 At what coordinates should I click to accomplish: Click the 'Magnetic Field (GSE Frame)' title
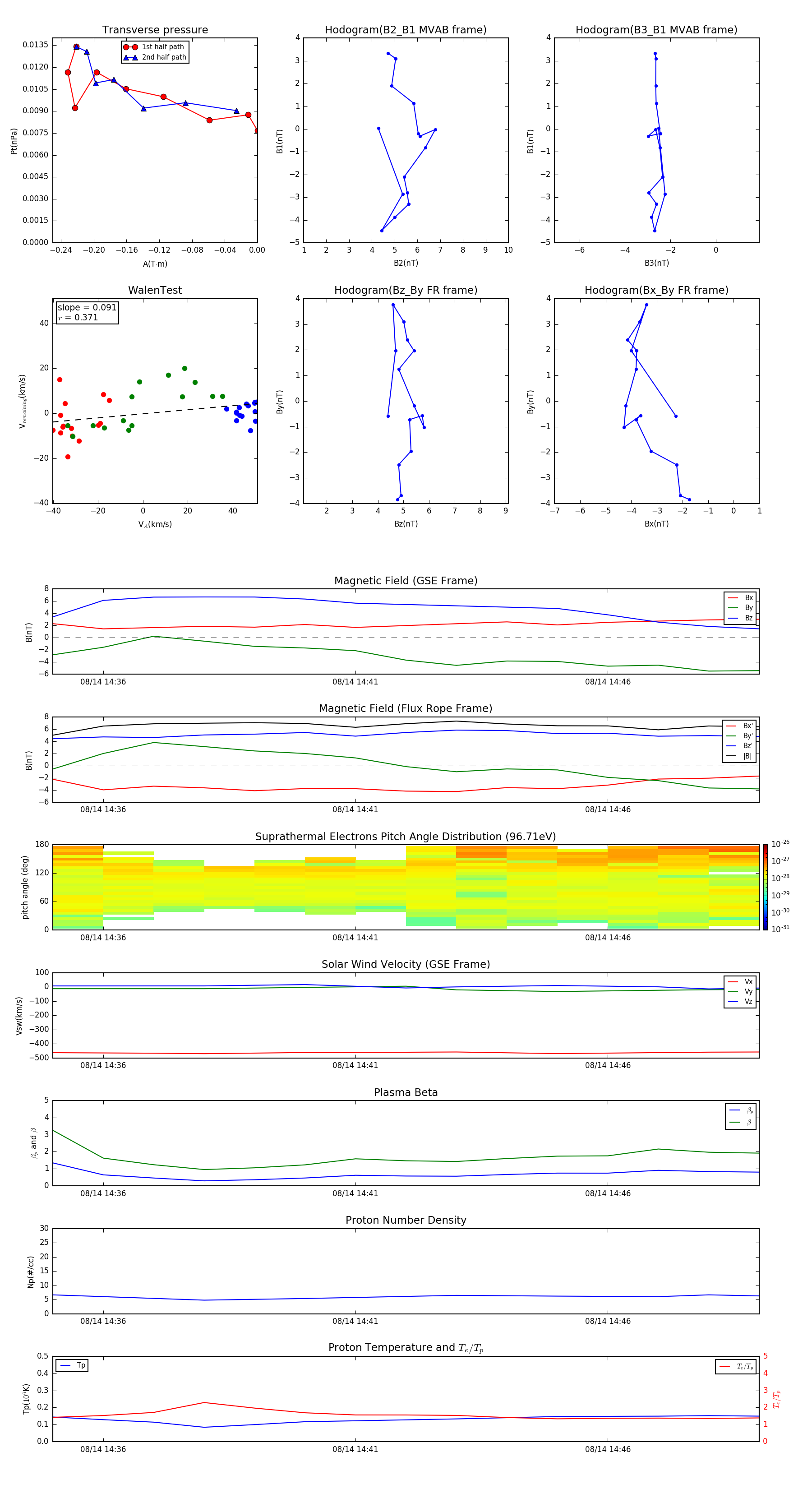click(406, 581)
